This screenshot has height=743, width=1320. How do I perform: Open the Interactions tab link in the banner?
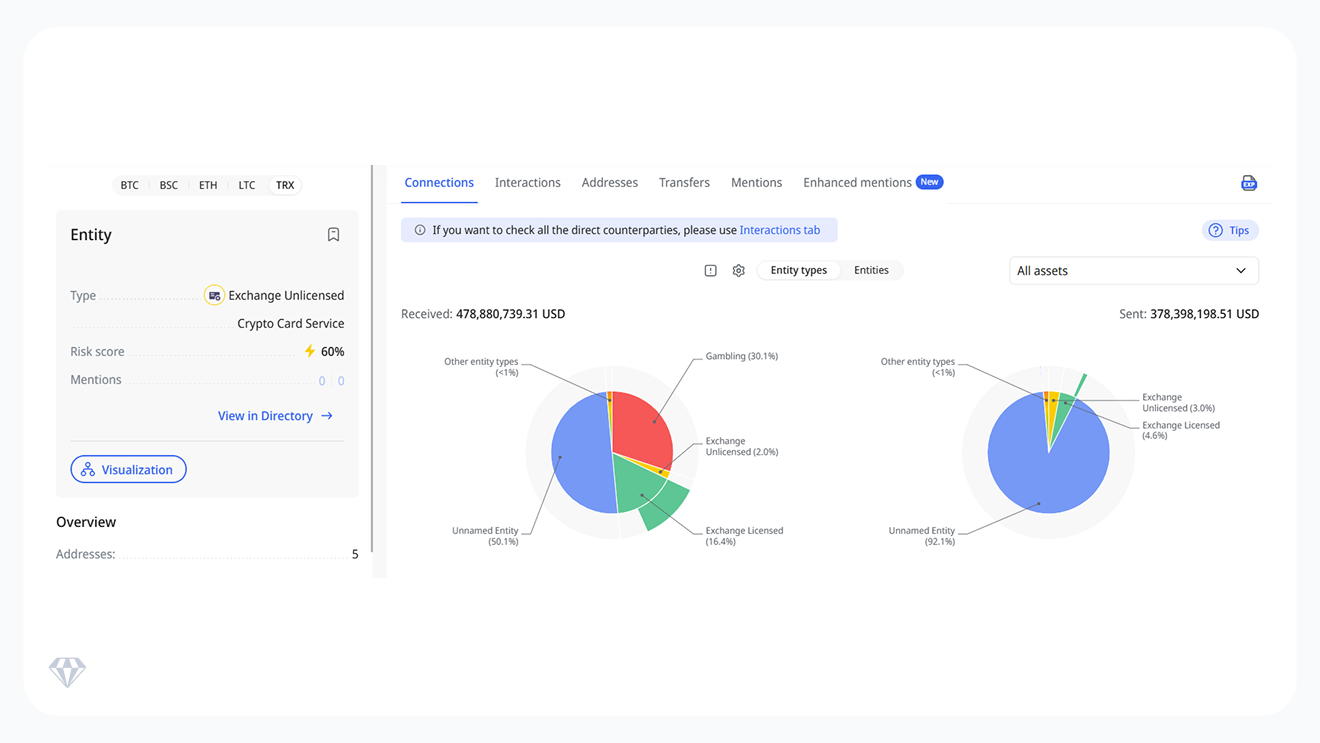[779, 229]
